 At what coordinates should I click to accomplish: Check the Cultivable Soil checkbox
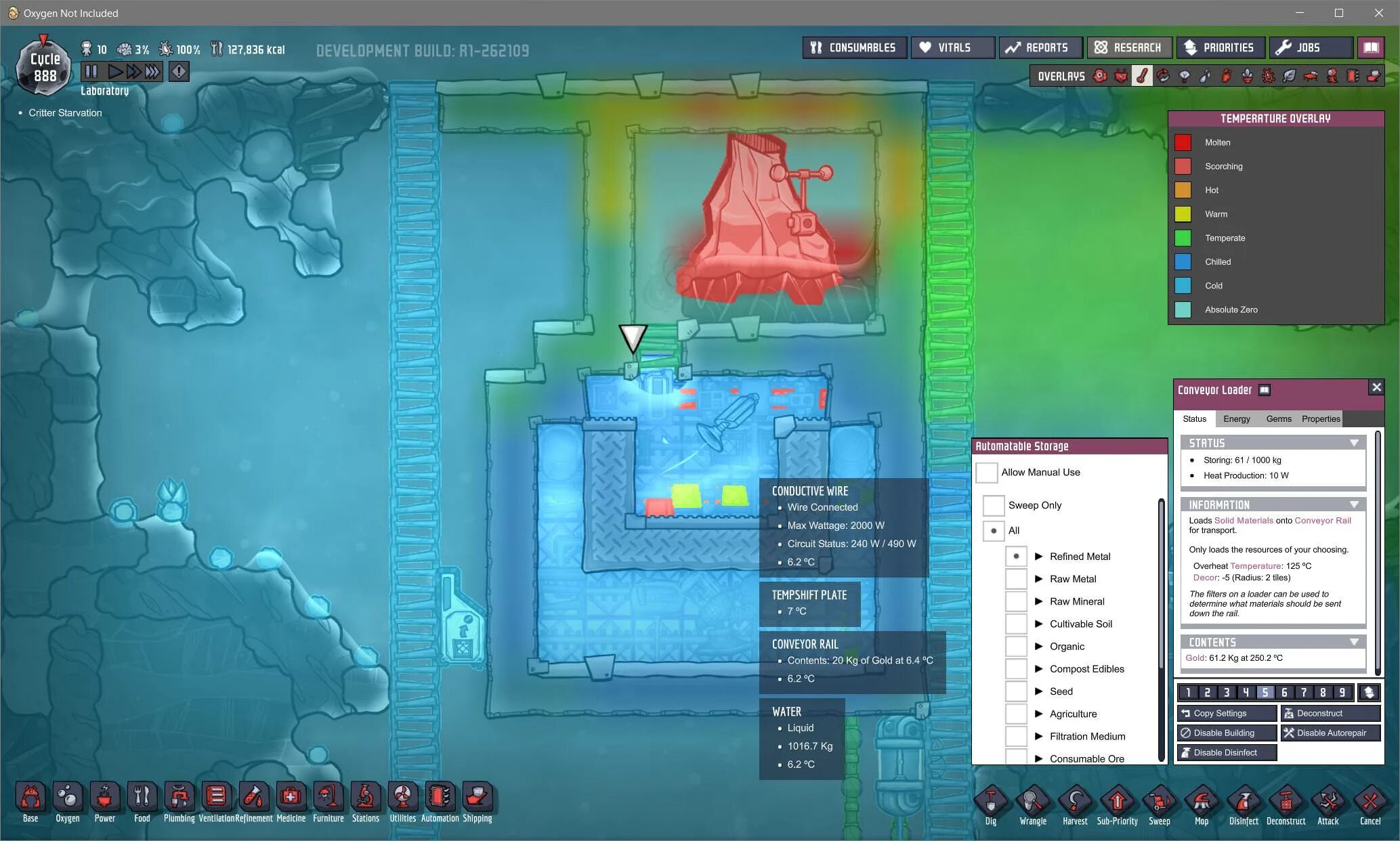pos(1016,624)
